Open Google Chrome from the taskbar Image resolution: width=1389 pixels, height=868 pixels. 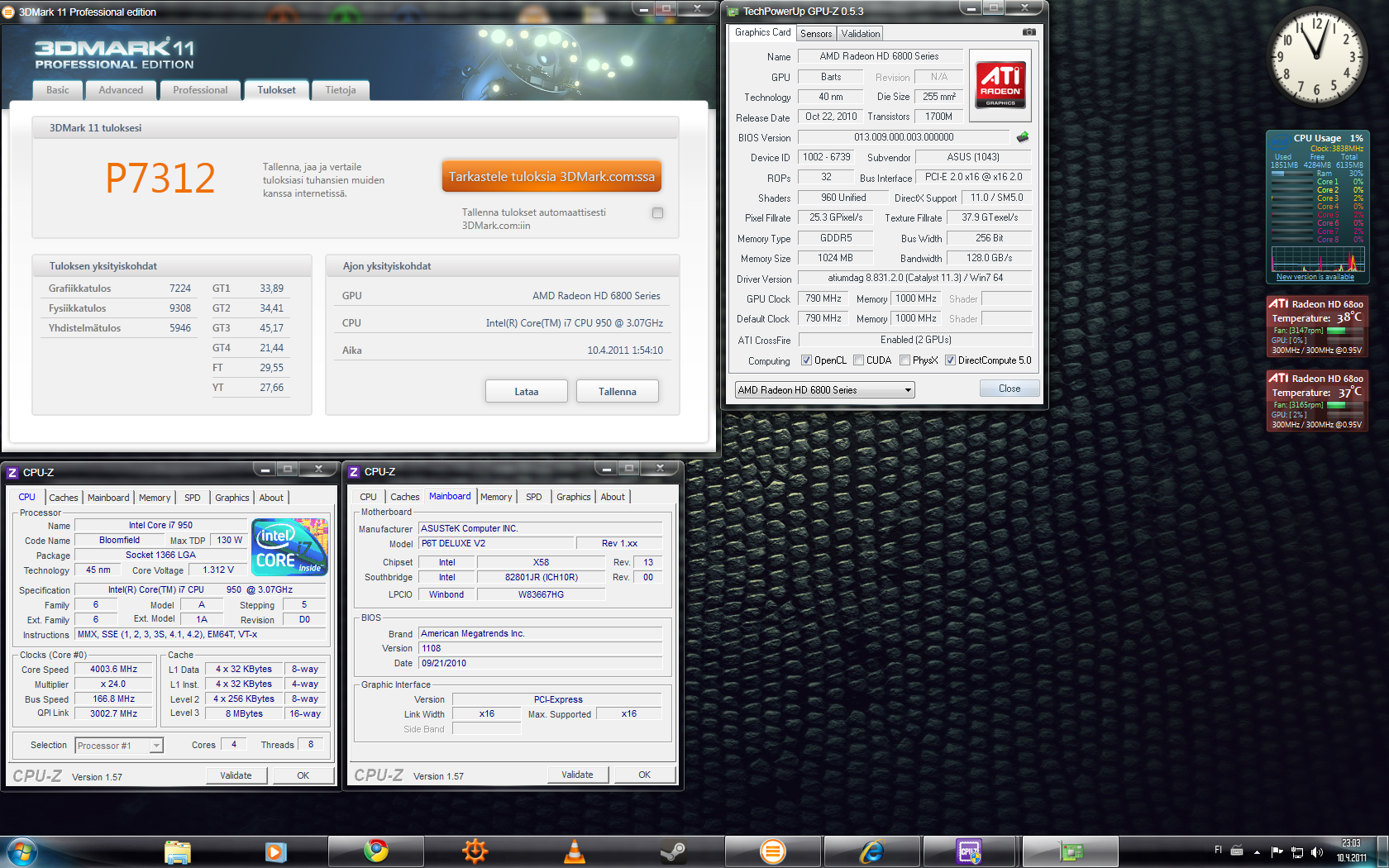376,851
